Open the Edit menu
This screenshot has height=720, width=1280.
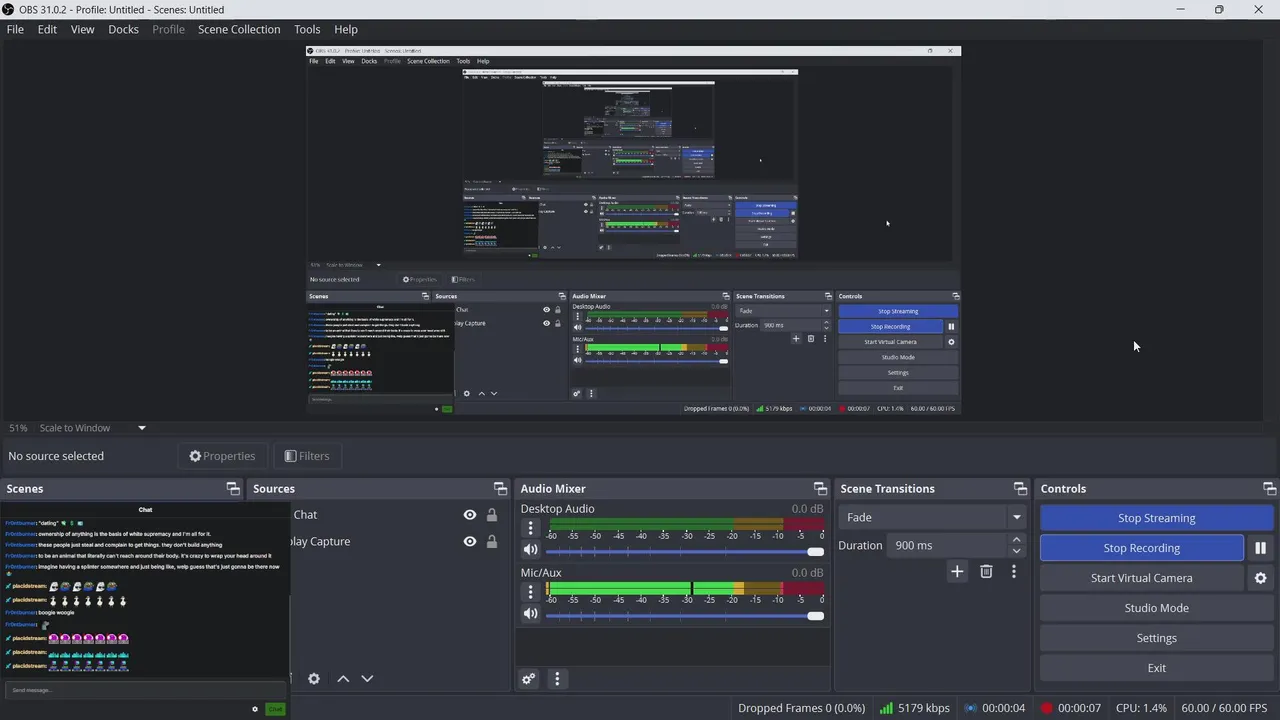(x=47, y=29)
